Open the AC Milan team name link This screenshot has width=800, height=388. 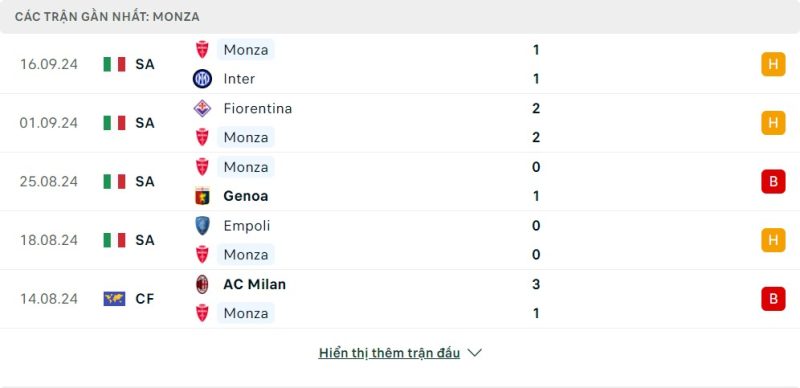[x=255, y=284]
